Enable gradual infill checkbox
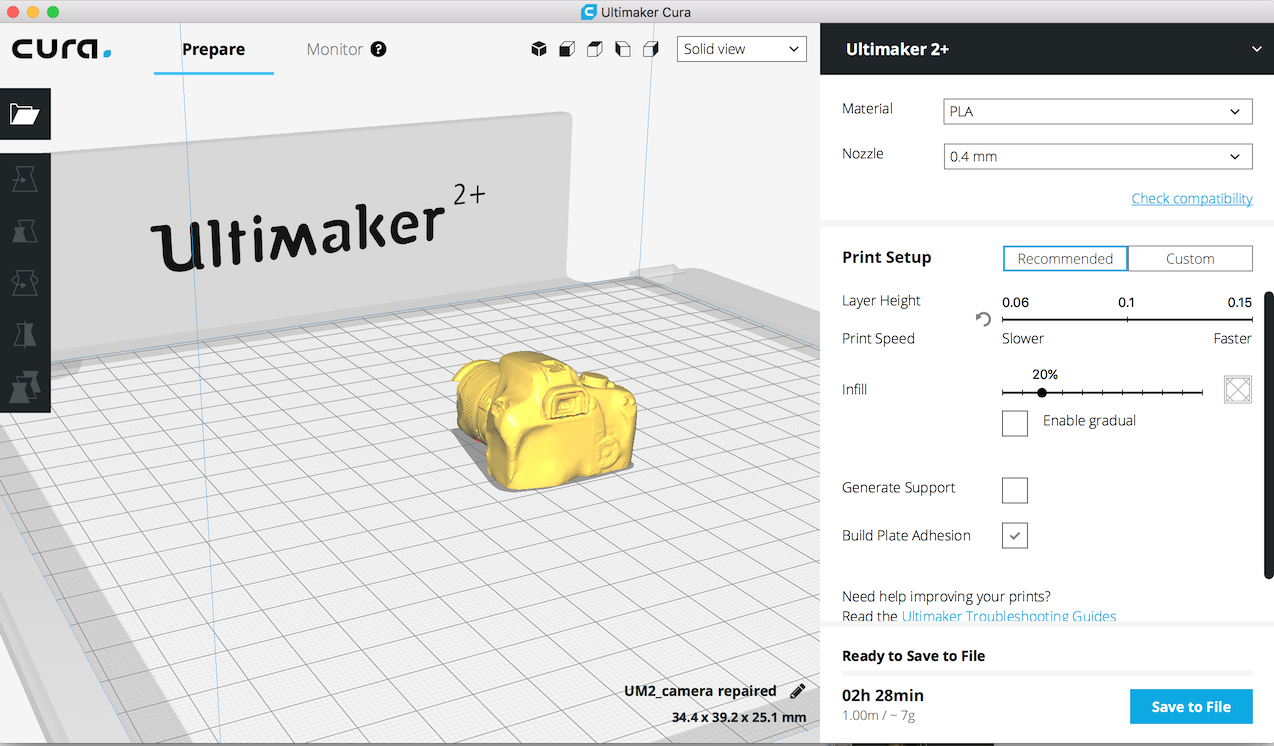Viewport: 1274px width, 746px height. (x=1015, y=423)
